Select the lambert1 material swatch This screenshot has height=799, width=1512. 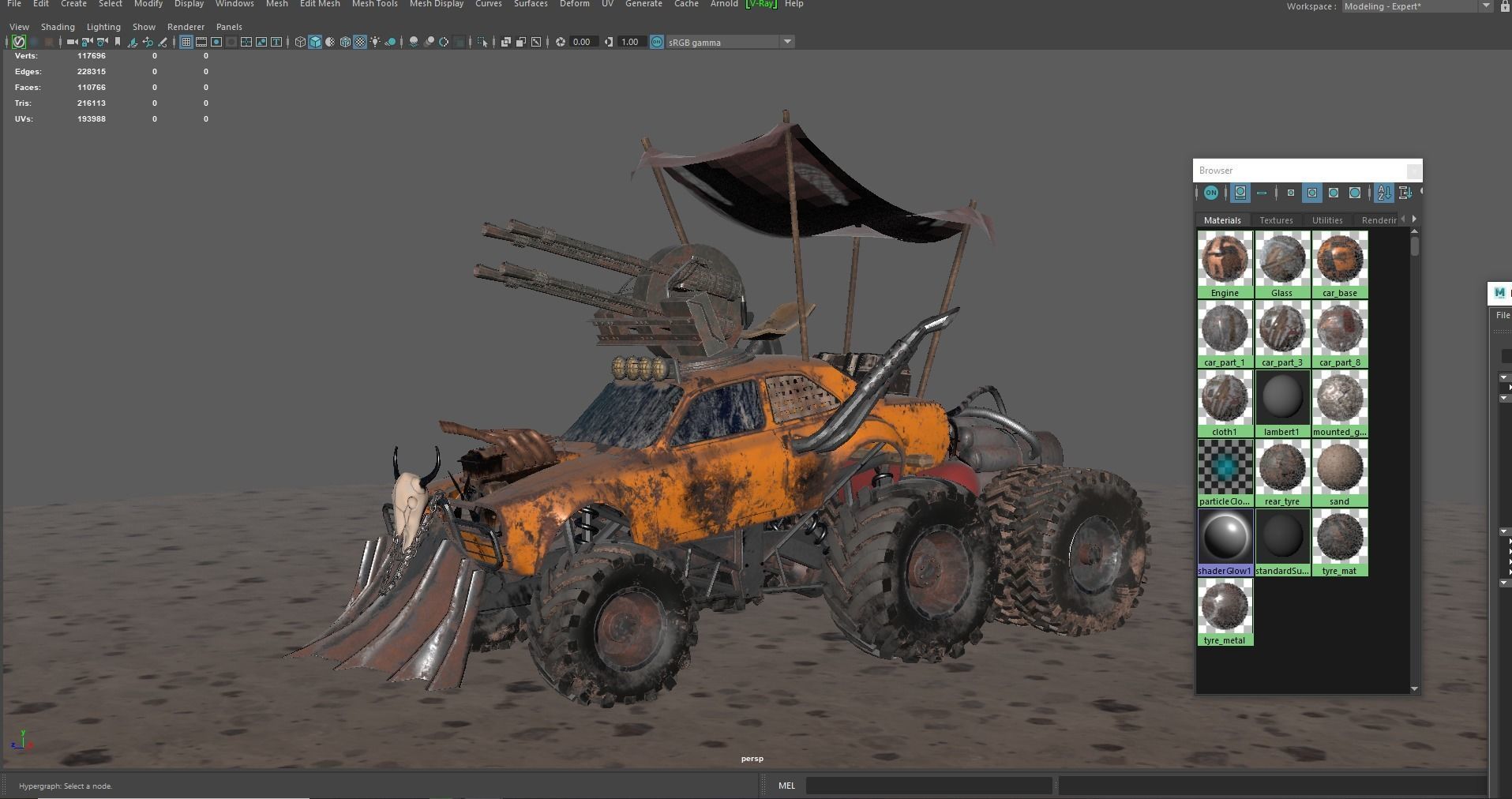point(1282,403)
